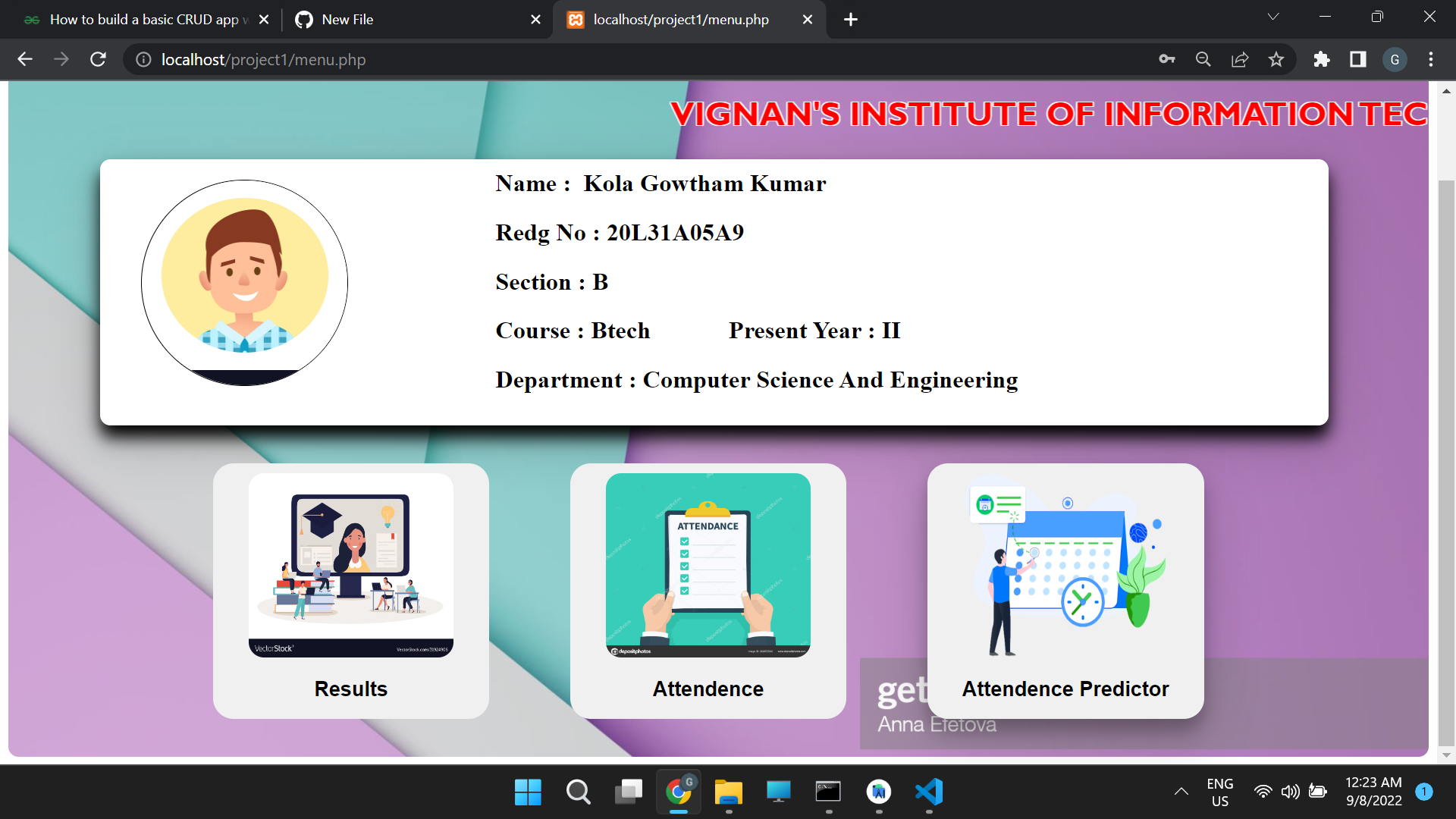Expand hidden icons in the system tray

click(1182, 792)
